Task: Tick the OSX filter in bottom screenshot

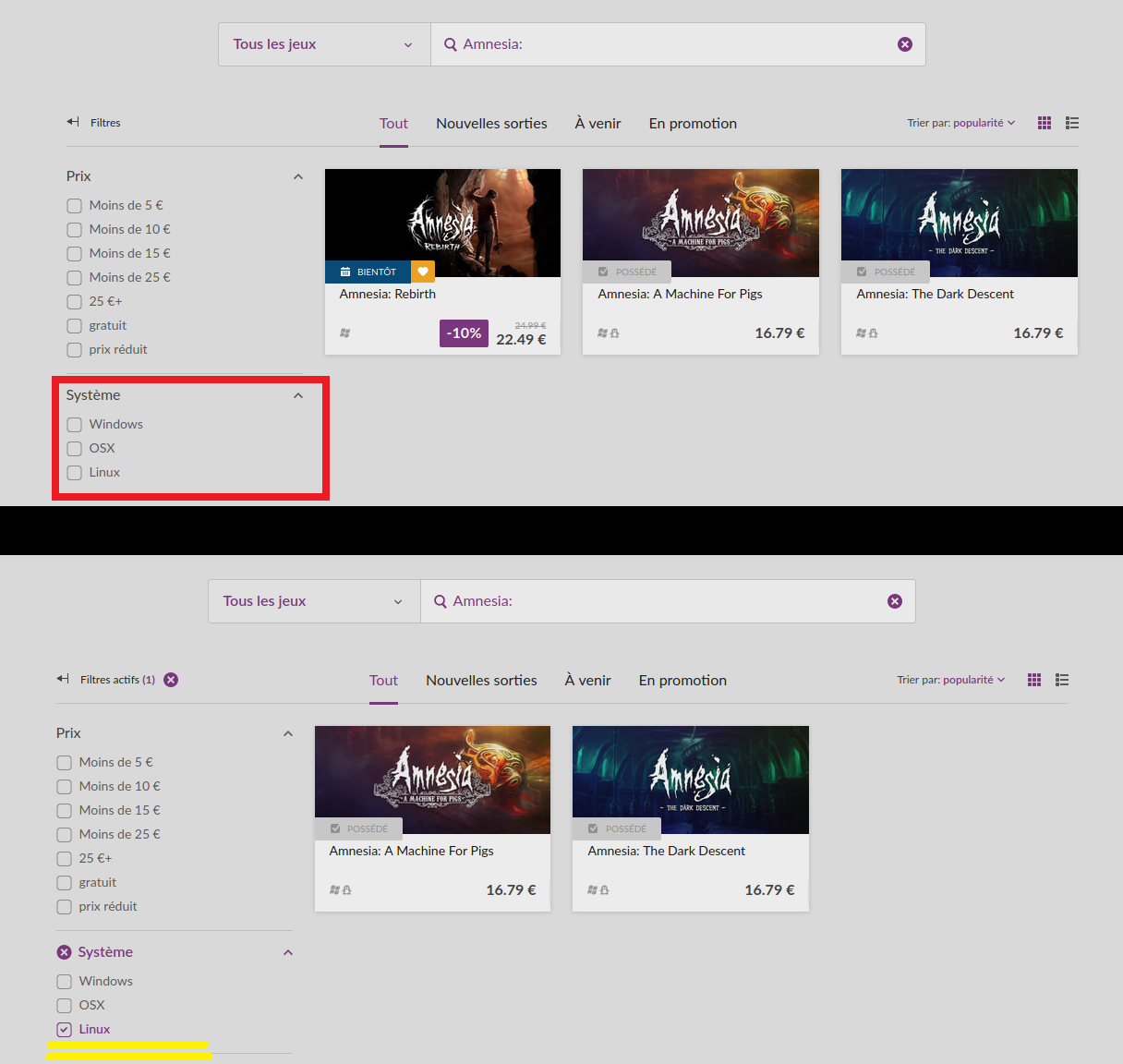Action: click(65, 1006)
